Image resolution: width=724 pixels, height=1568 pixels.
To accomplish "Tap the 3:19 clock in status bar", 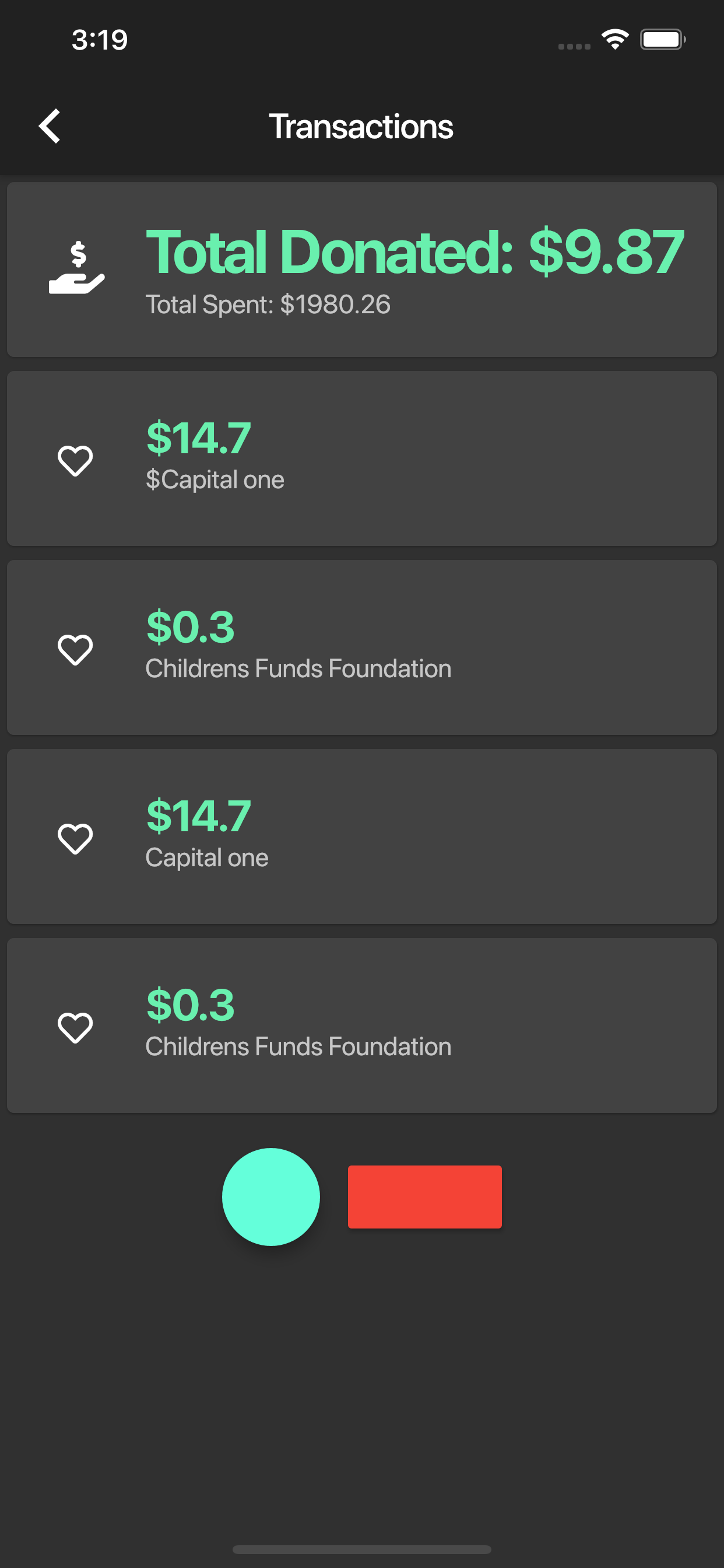I will click(99, 40).
